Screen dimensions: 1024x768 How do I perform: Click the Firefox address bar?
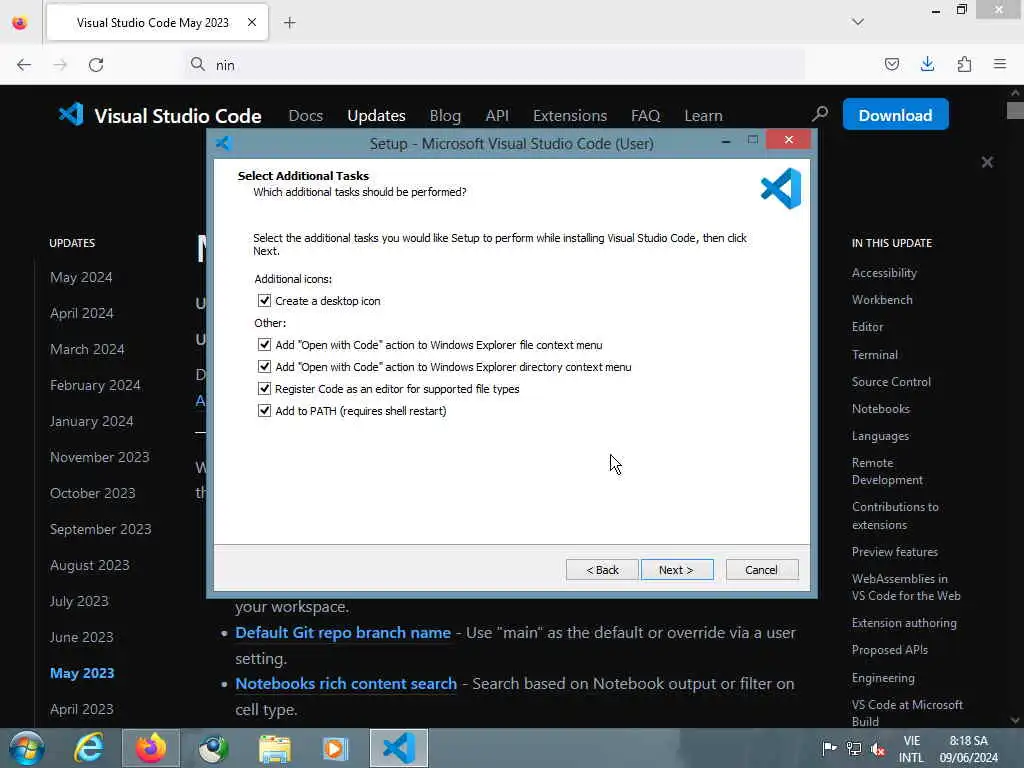[x=496, y=65]
